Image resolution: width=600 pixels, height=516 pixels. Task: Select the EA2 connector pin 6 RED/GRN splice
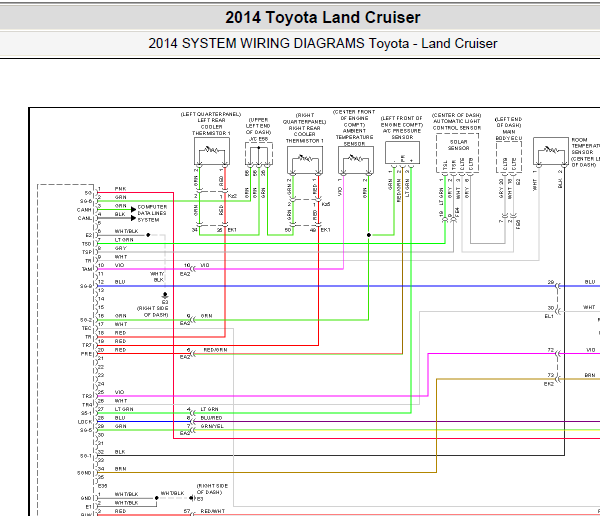[192, 353]
